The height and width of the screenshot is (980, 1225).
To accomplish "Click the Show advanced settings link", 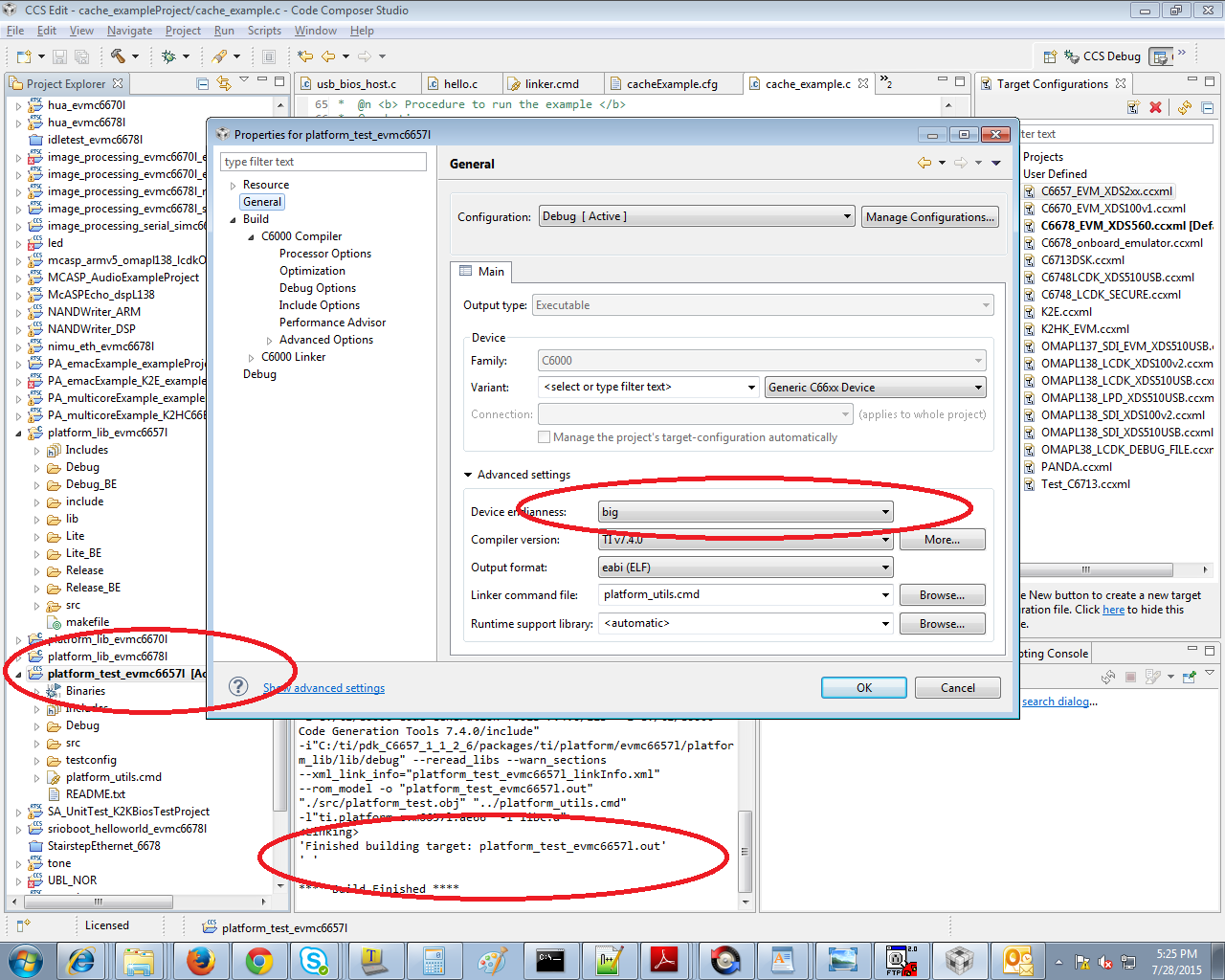I will [323, 688].
